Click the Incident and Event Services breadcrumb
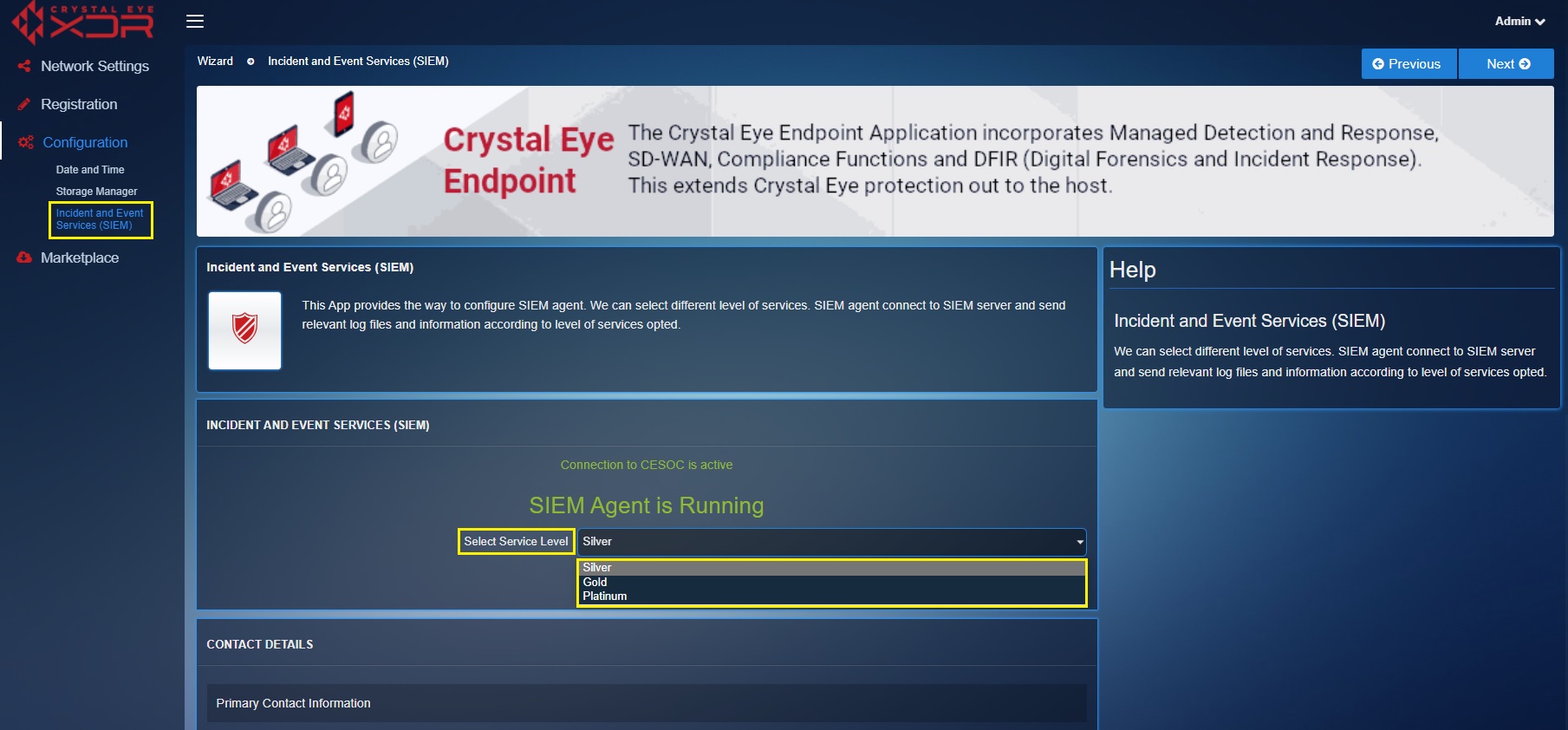This screenshot has width=1568, height=730. click(358, 62)
